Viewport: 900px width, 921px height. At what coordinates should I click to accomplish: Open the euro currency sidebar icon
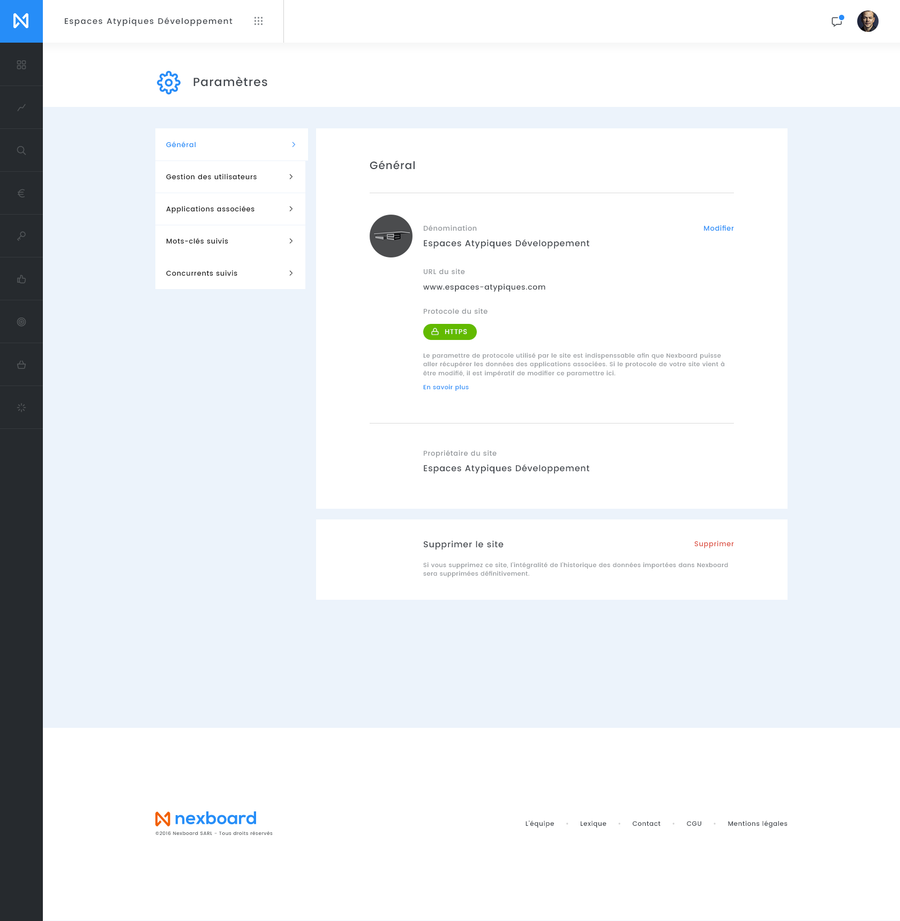coord(21,193)
